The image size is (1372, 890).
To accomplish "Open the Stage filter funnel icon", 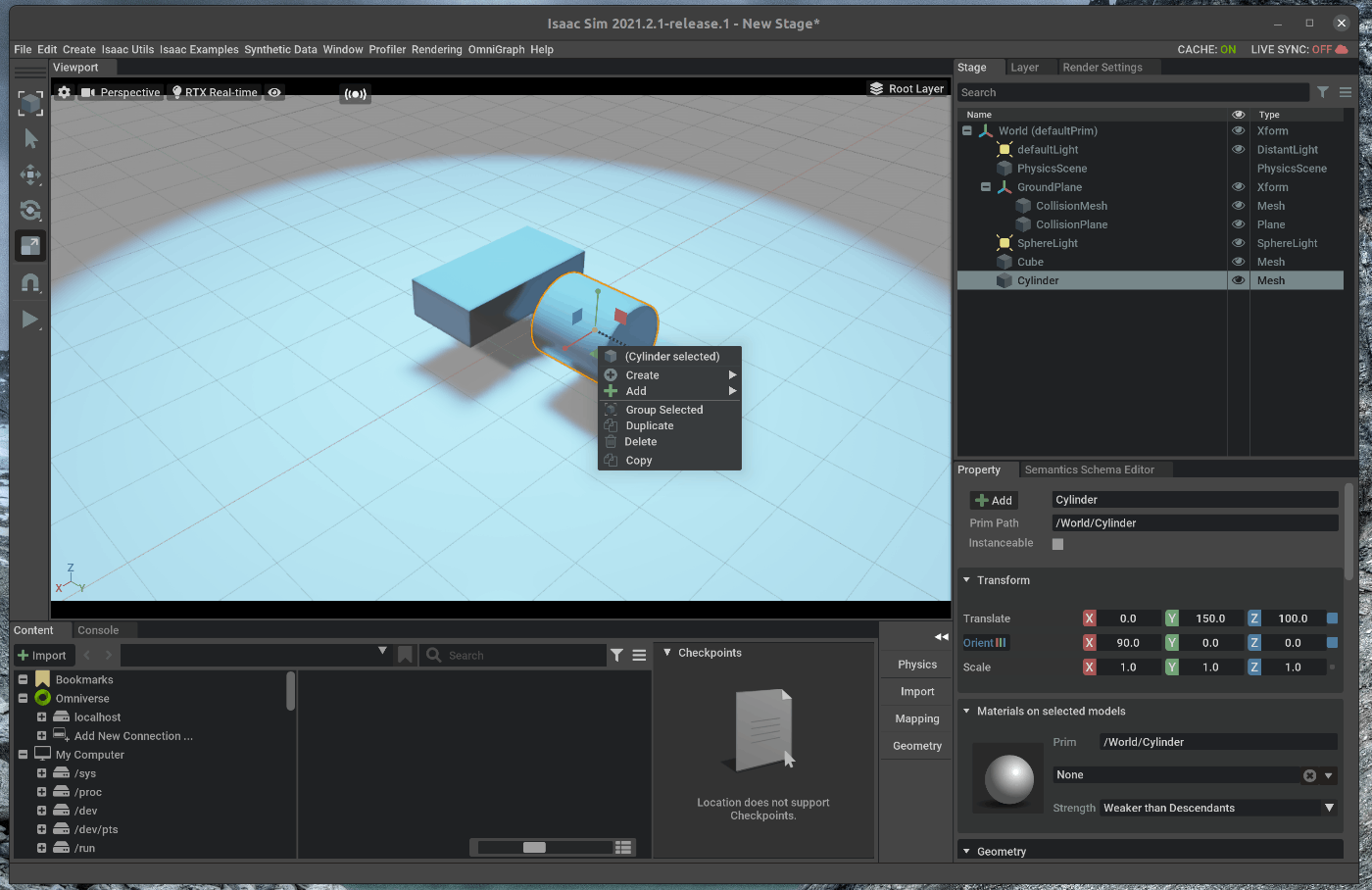I will 1323,92.
